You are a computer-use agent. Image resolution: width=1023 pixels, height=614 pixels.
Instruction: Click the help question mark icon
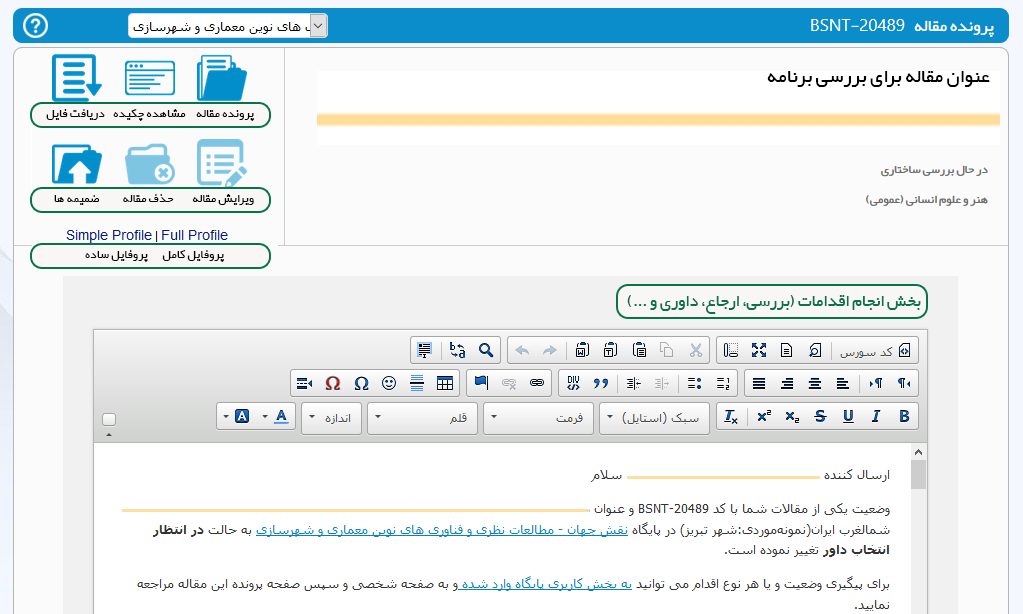(35, 26)
